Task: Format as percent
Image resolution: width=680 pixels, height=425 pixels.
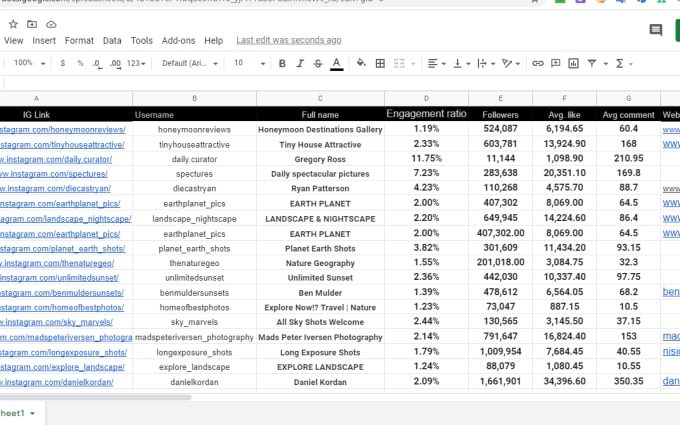Action: (80, 63)
